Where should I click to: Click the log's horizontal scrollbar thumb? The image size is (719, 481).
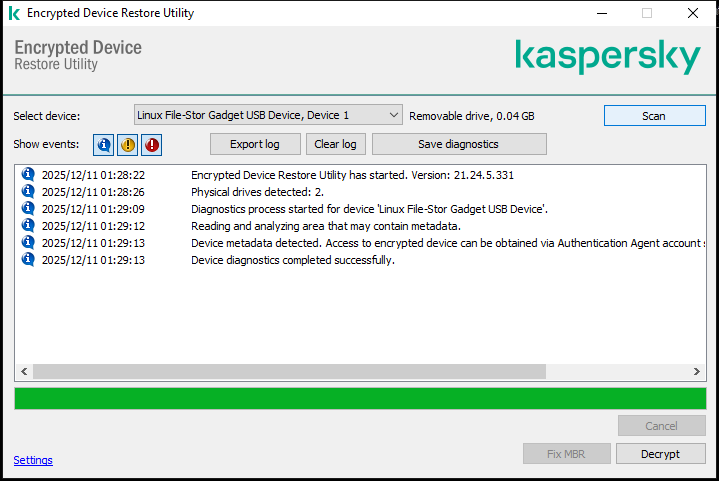tap(289, 371)
